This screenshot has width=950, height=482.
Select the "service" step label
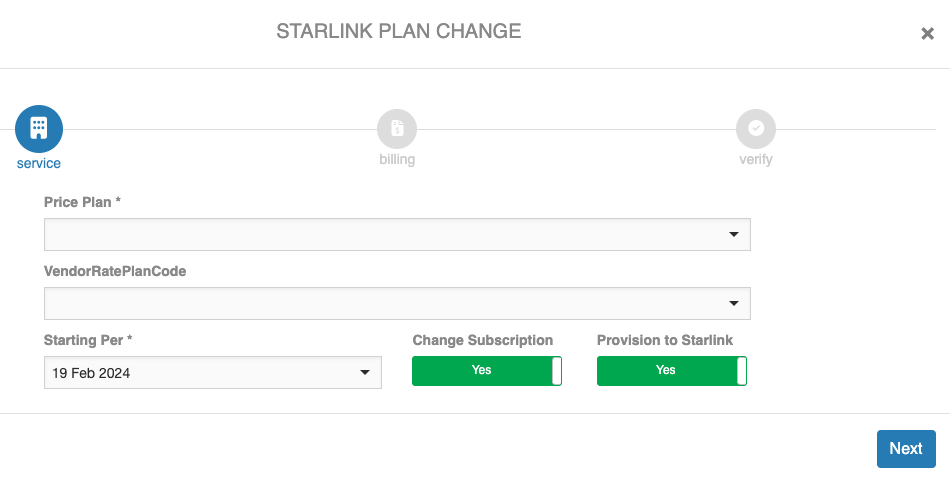point(39,163)
